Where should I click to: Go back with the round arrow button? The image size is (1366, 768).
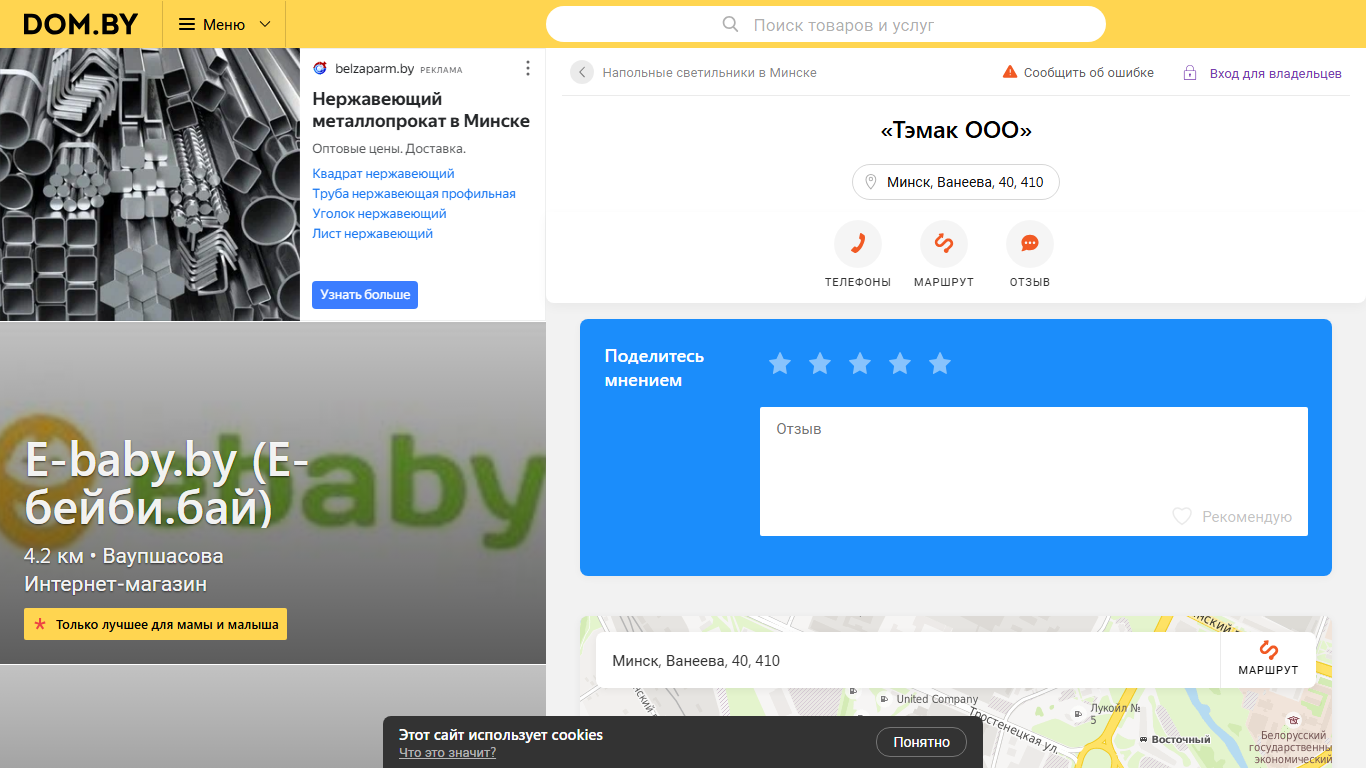[x=582, y=72]
